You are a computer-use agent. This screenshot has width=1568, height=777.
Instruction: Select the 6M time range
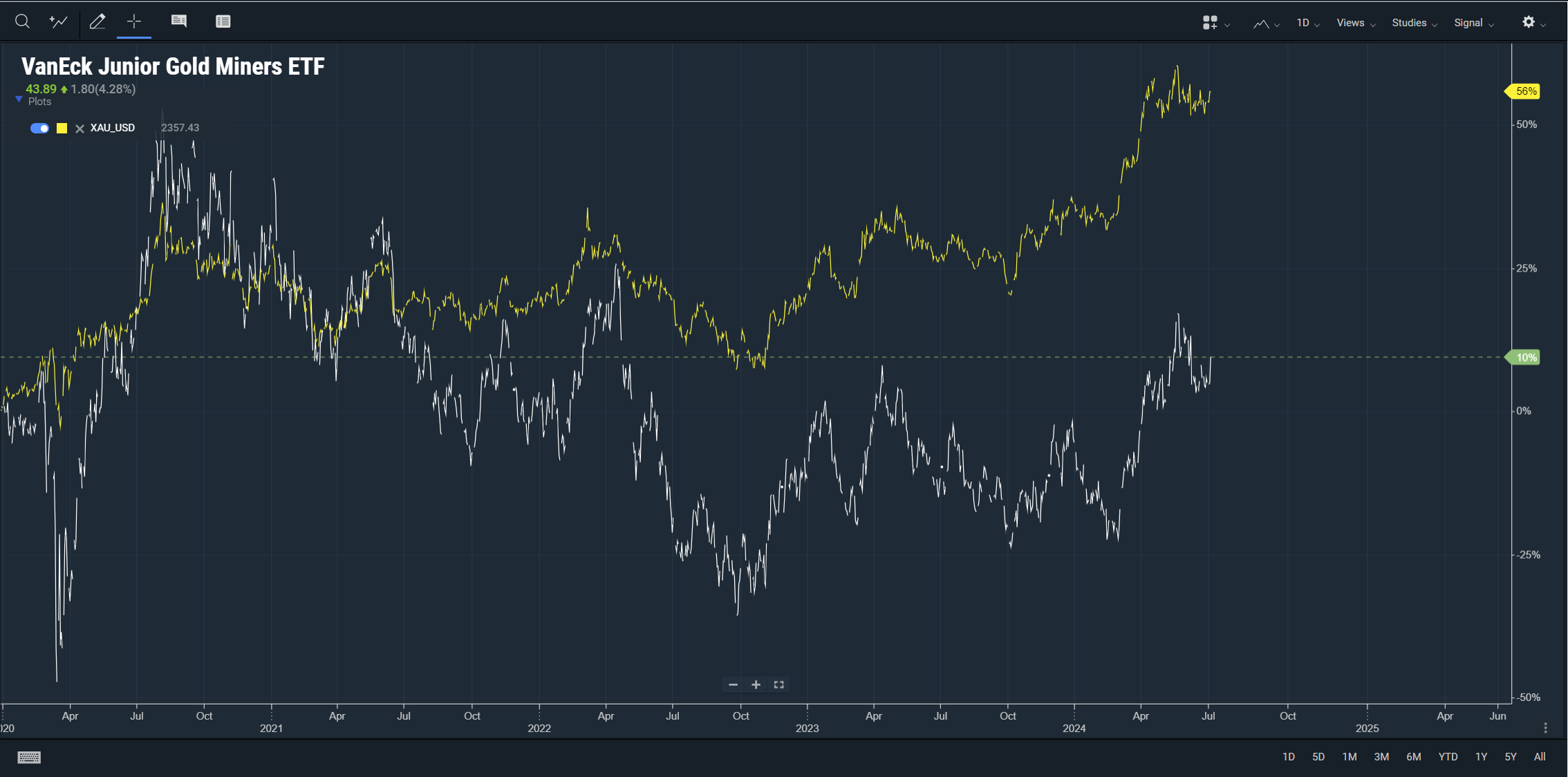click(x=1414, y=757)
